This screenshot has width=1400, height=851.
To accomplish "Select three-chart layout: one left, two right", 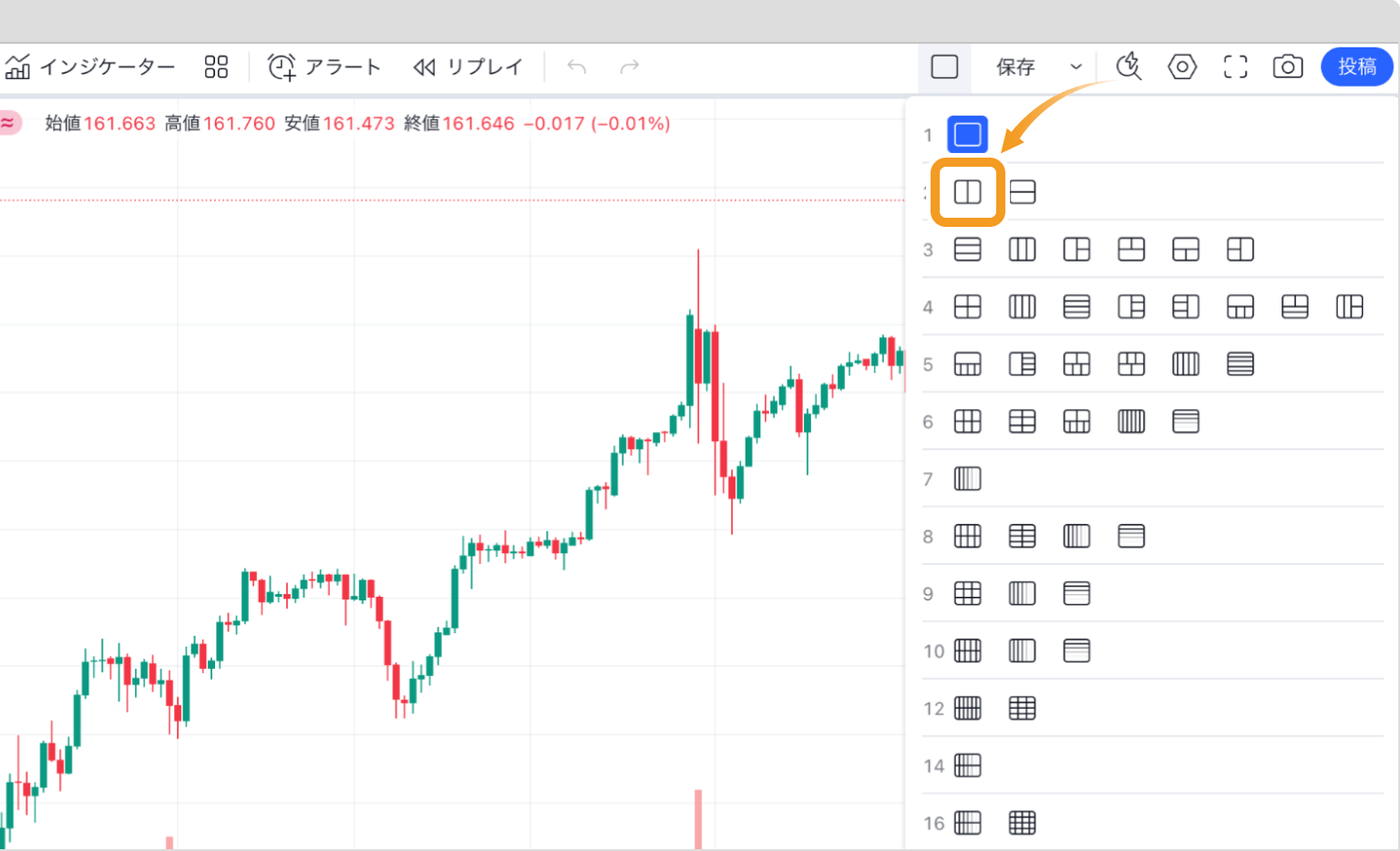I will 1076,250.
